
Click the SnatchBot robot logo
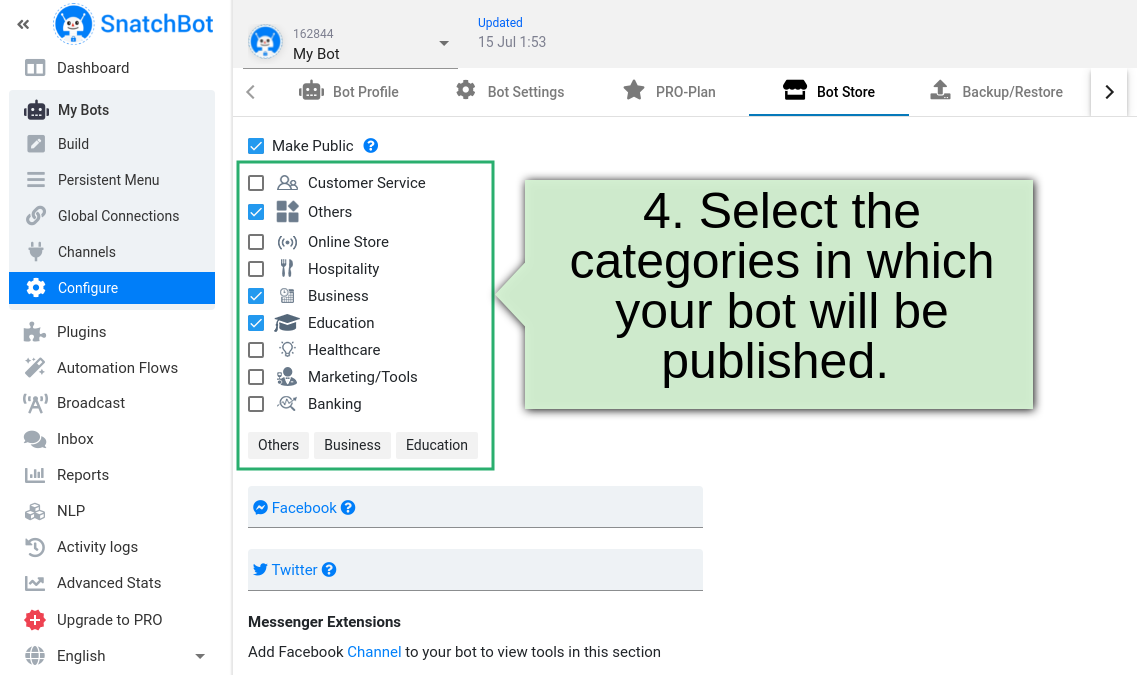(73, 24)
